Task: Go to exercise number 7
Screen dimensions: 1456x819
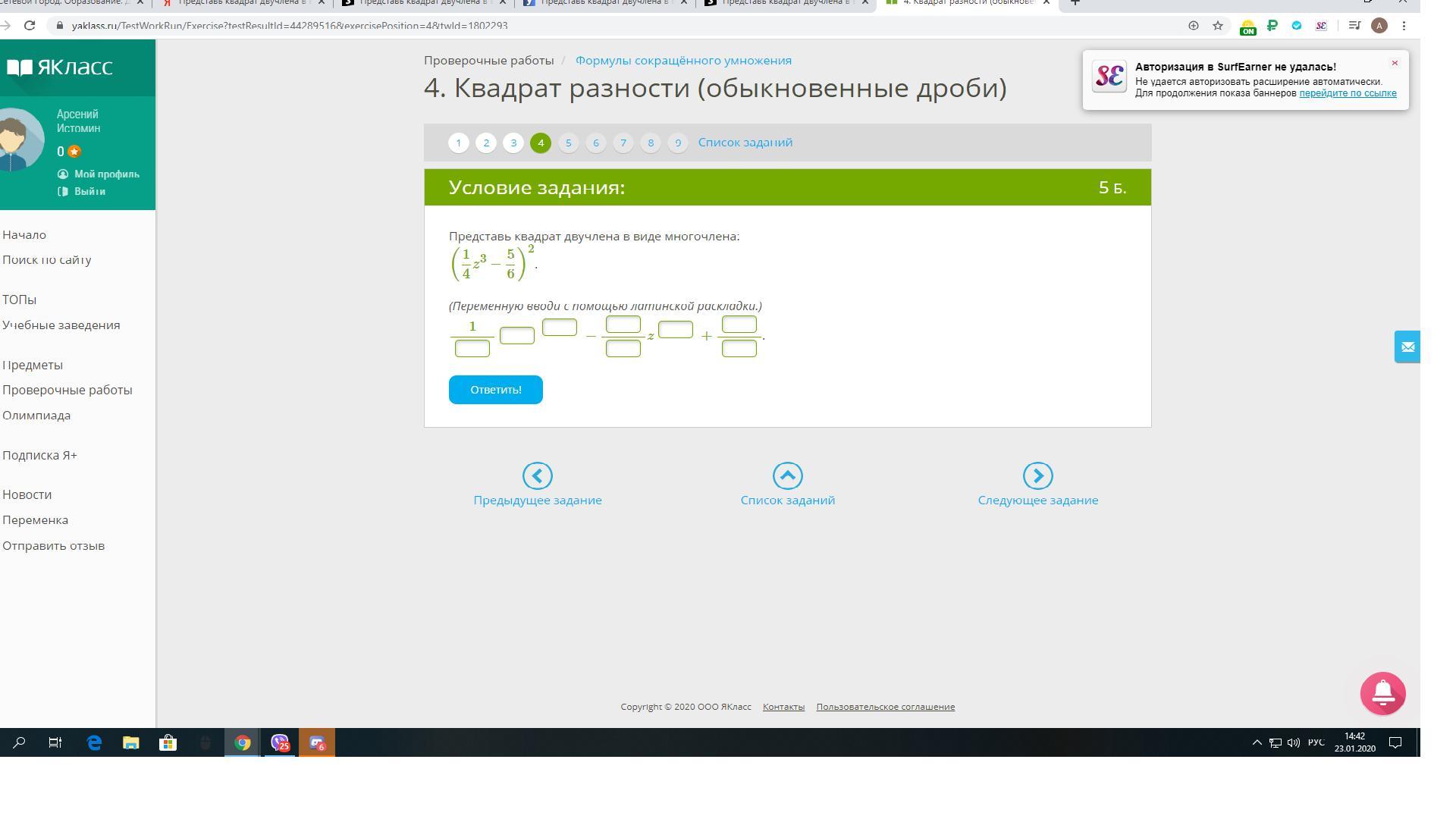Action: tap(623, 143)
